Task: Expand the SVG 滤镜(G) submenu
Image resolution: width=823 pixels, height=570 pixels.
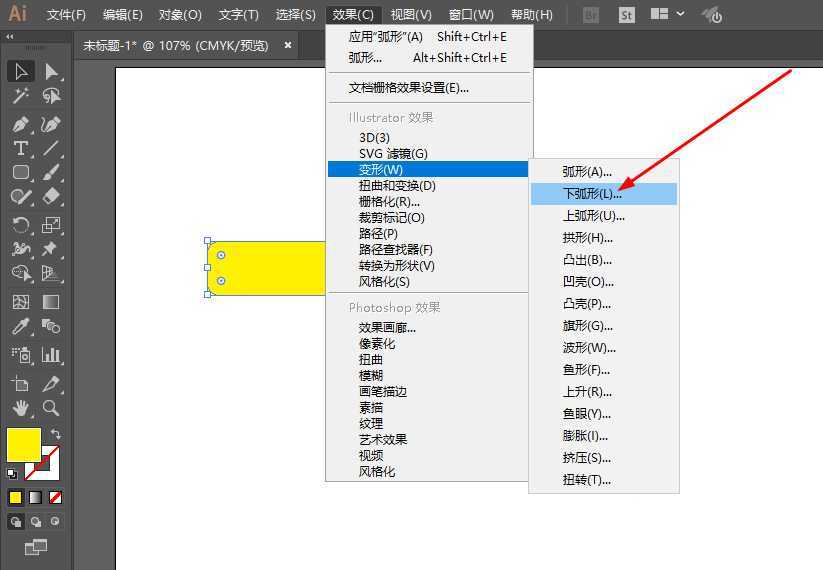Action: (428, 153)
